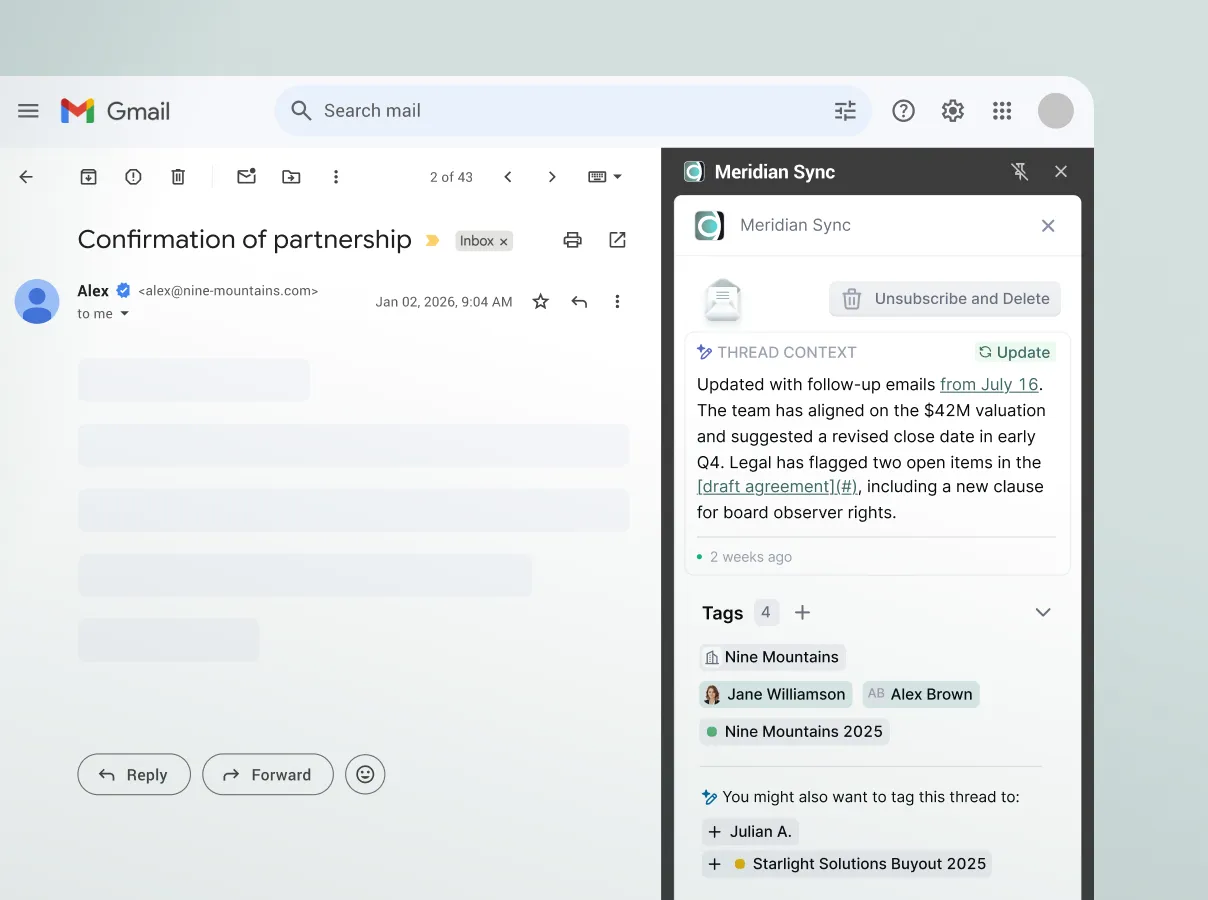Click the tag count badge 4
The image size is (1208, 900).
click(766, 612)
